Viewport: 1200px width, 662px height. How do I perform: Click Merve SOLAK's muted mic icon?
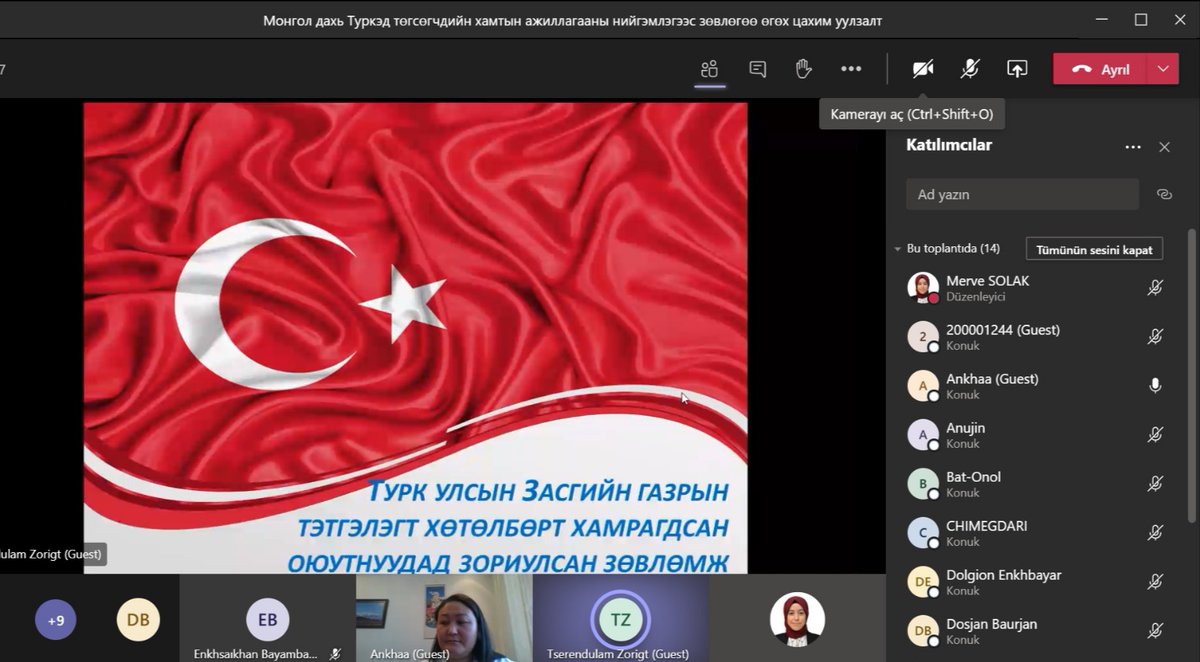pos(1155,288)
